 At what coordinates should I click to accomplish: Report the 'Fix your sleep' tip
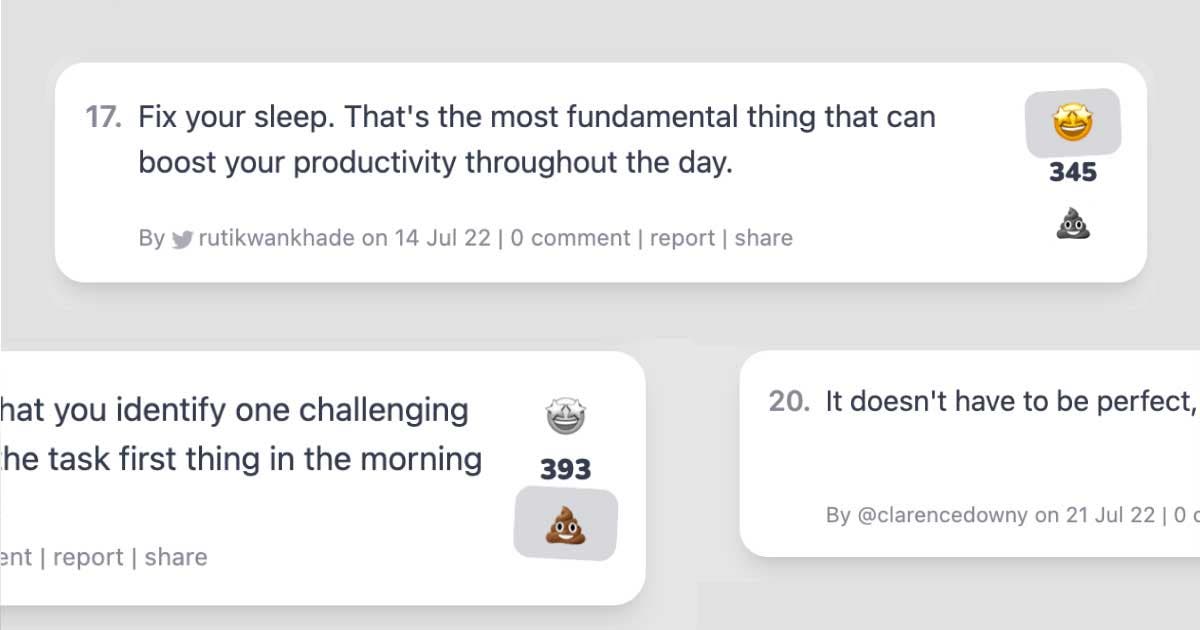click(682, 238)
